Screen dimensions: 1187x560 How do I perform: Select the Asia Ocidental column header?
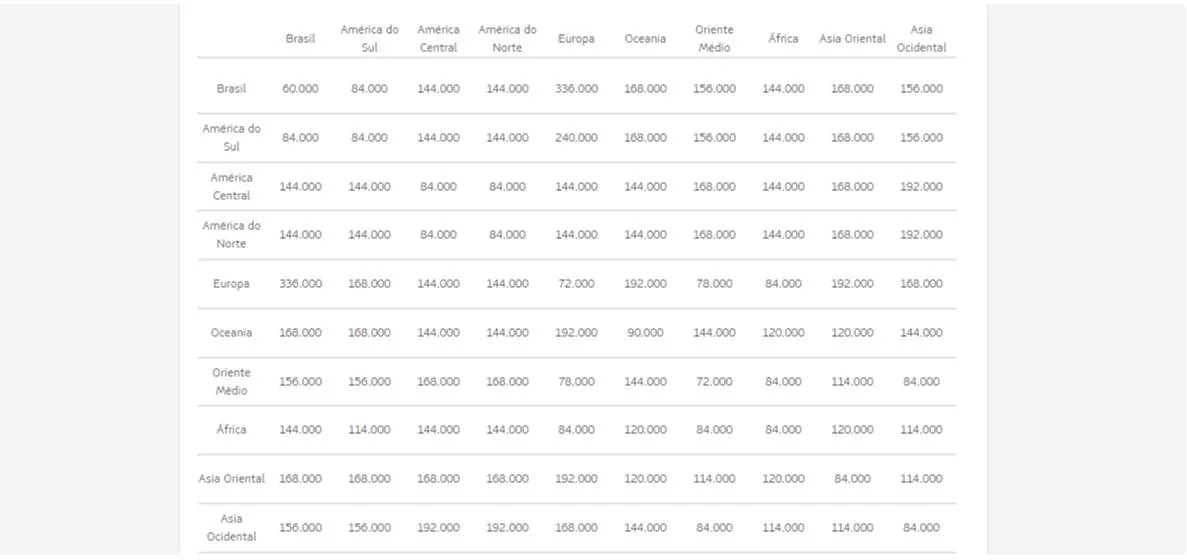tap(921, 39)
